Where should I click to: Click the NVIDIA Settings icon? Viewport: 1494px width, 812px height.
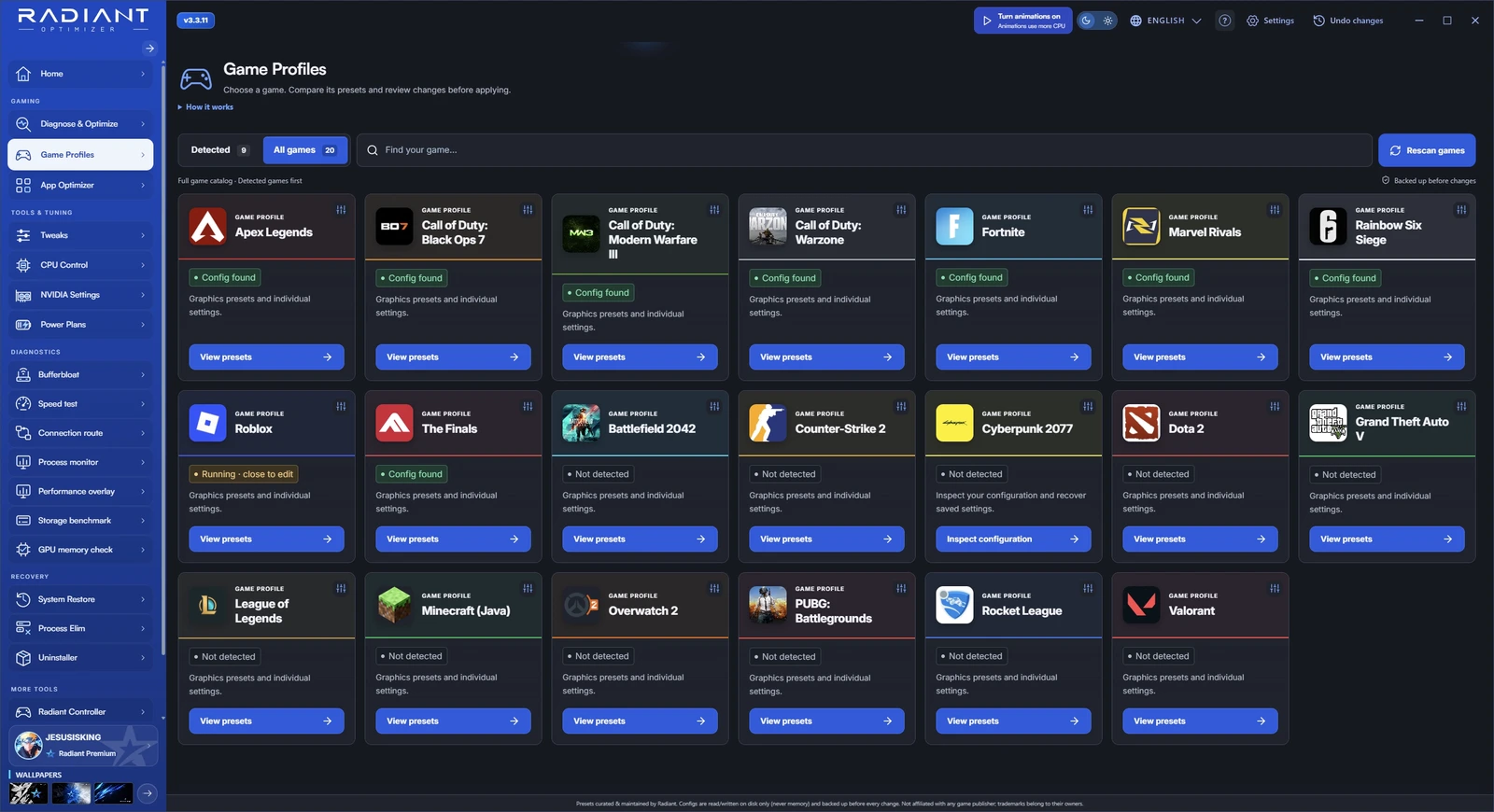[x=23, y=295]
